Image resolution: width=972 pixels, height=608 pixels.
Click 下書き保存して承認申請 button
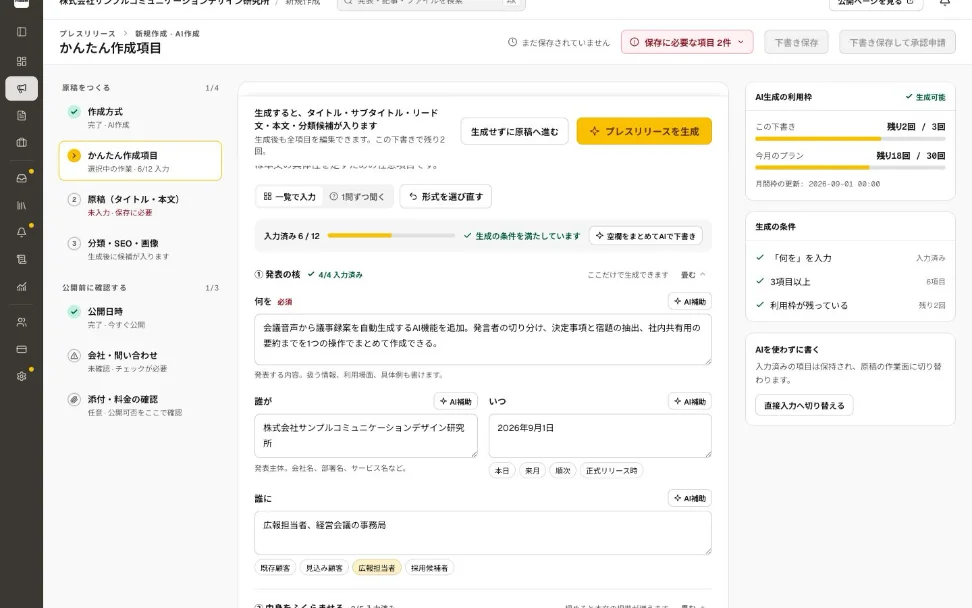pyautogui.click(x=897, y=42)
